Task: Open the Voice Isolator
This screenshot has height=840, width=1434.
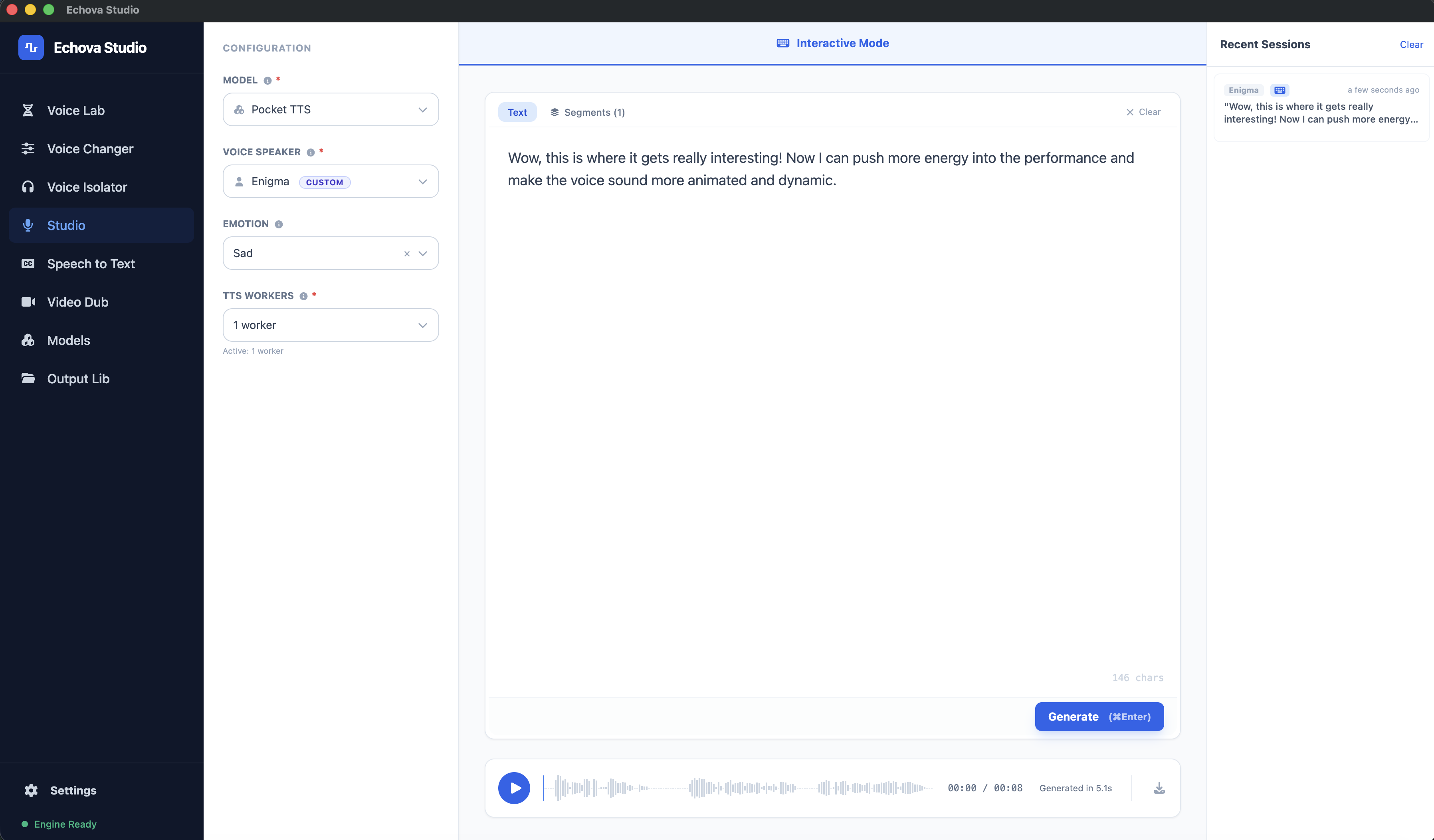Action: click(x=87, y=187)
